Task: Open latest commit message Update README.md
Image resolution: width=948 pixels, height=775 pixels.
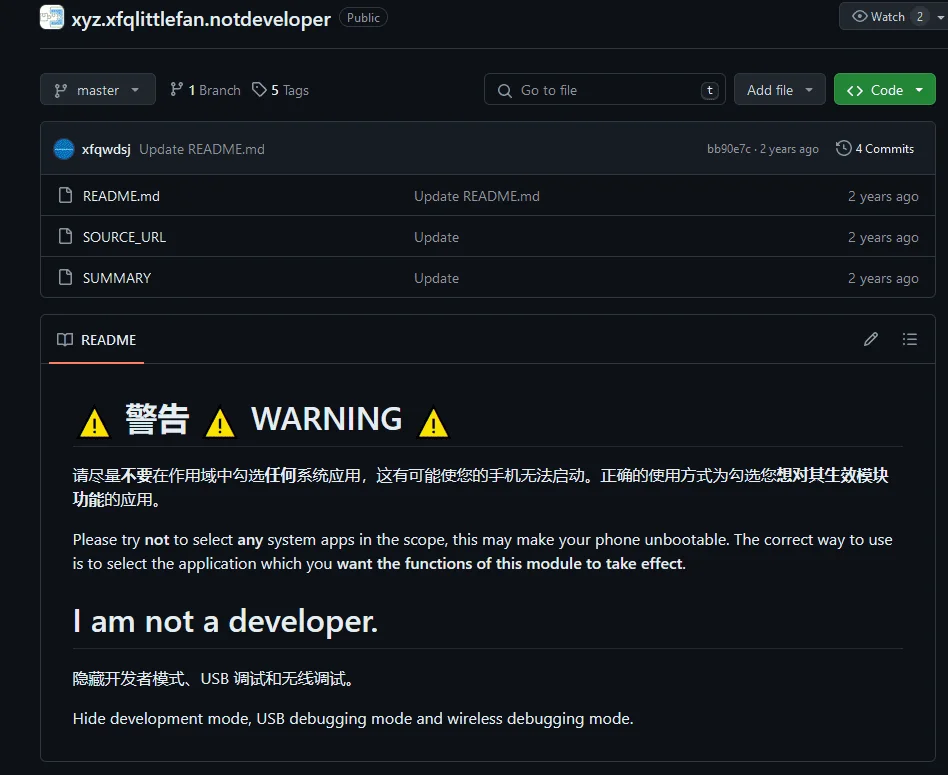Action: click(202, 149)
